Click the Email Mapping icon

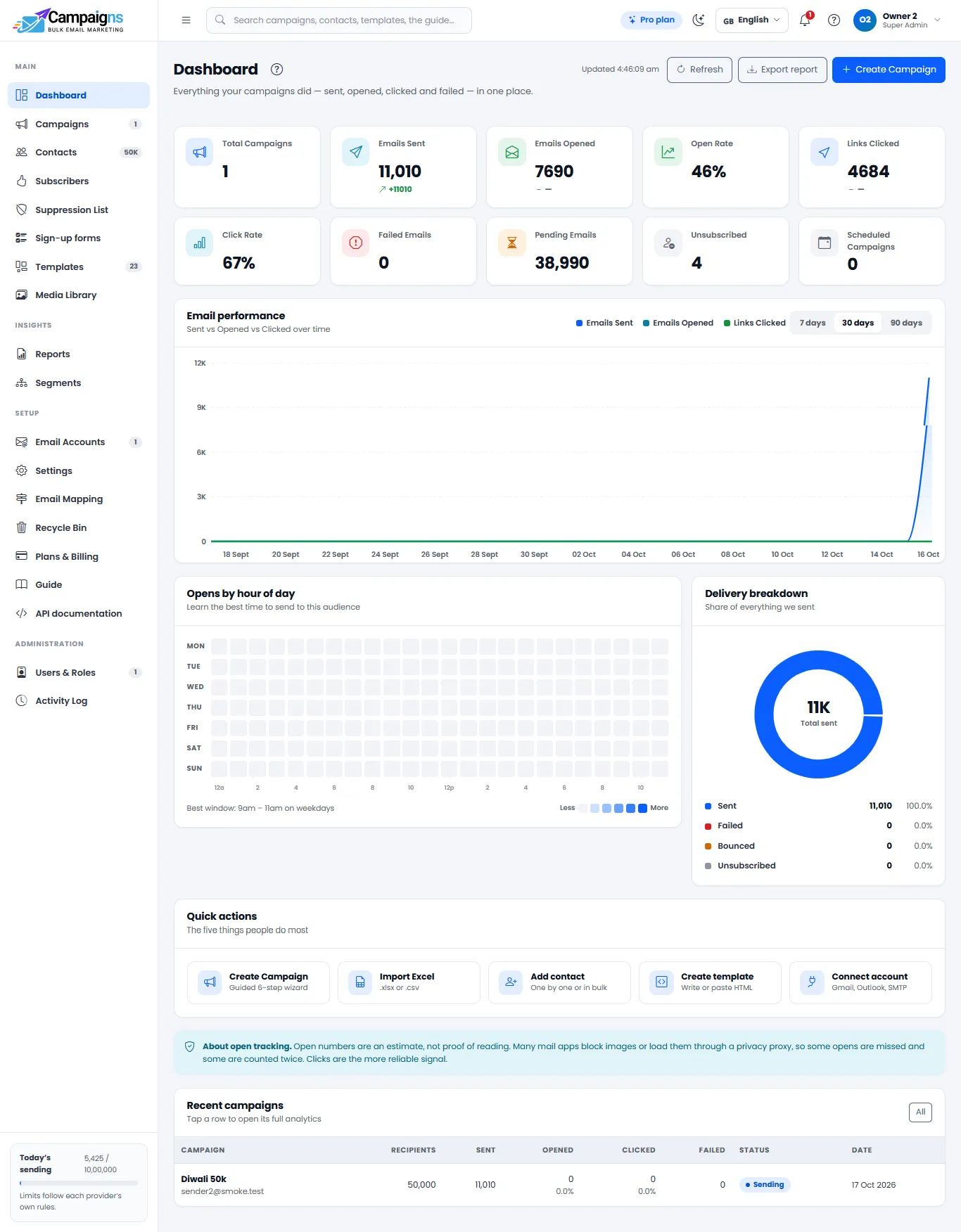(22, 499)
